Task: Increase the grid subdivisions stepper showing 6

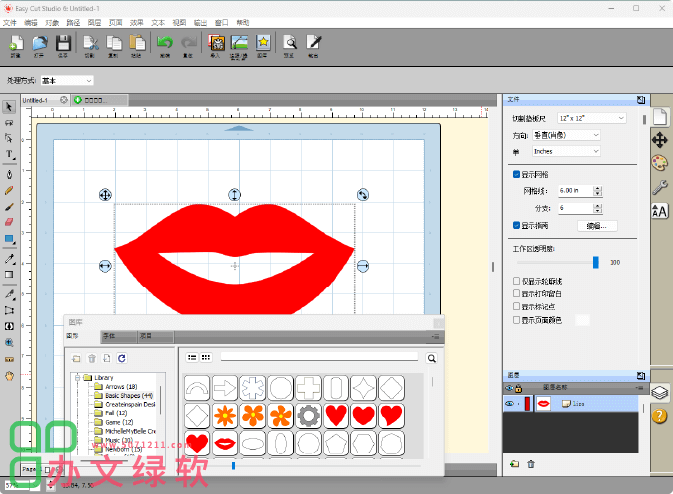Action: click(597, 206)
